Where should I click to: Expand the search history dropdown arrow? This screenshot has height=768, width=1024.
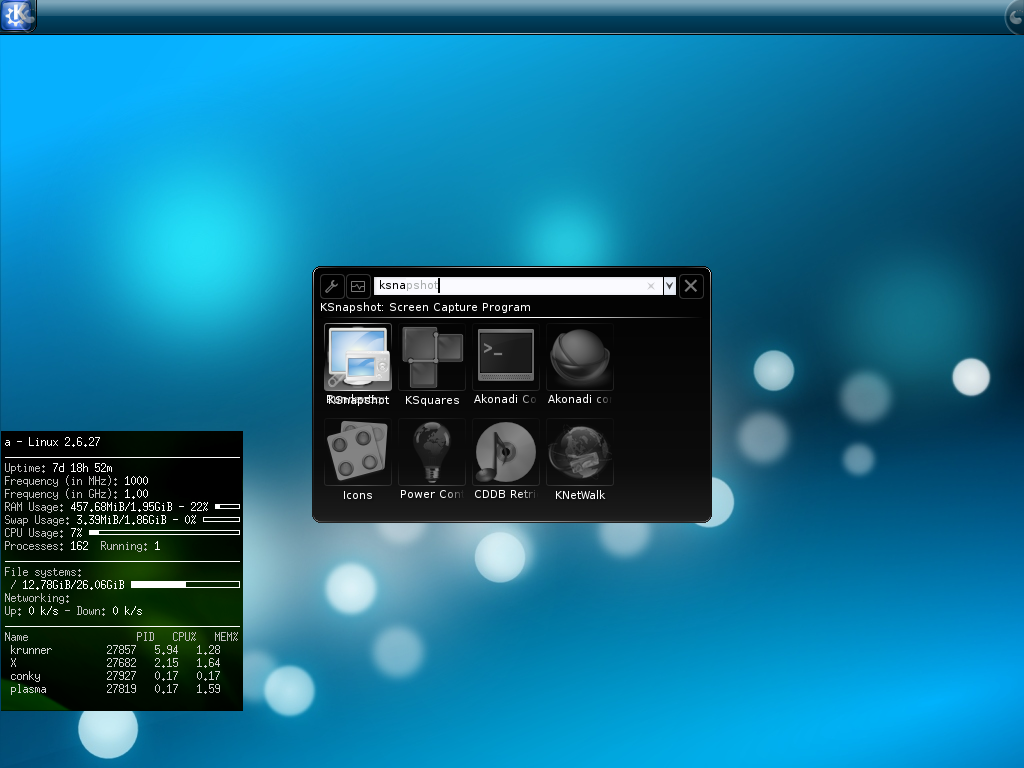(669, 286)
